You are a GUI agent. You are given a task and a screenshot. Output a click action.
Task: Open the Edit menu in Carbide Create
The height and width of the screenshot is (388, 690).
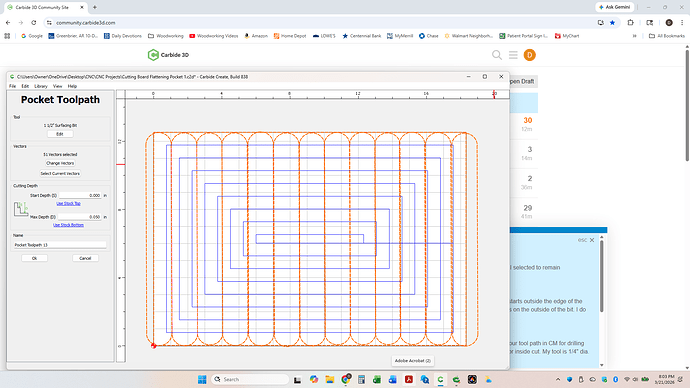pos(25,86)
